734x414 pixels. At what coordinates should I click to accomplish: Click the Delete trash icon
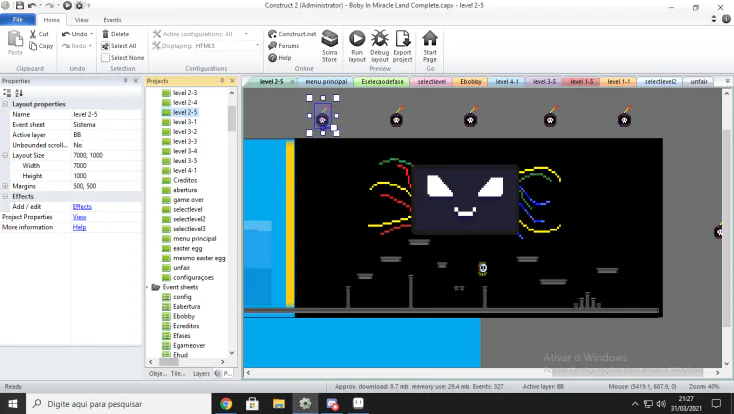pyautogui.click(x=105, y=34)
